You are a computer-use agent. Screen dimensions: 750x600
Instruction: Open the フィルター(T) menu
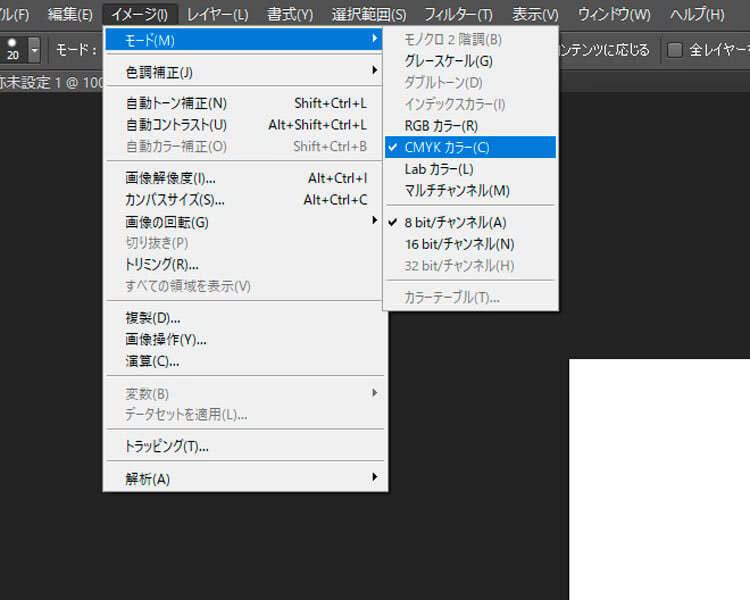458,15
